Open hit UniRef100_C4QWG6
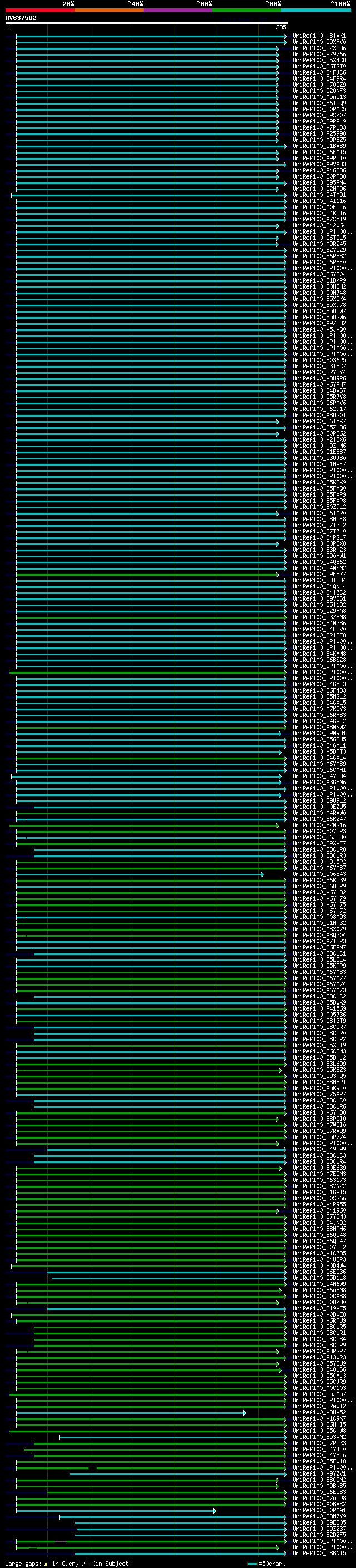Screen dimensions: 356x1568 click(x=319, y=1370)
